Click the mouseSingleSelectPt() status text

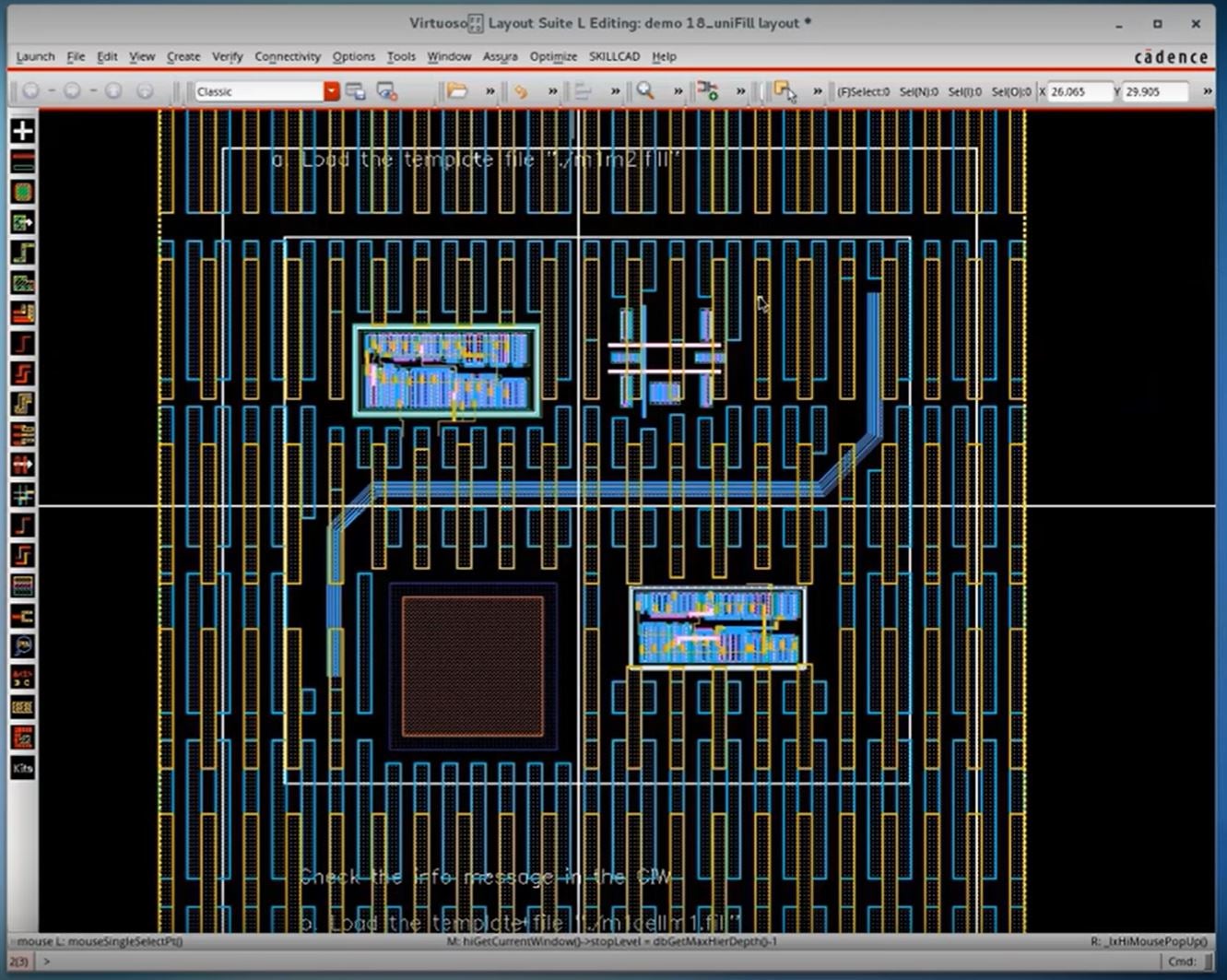click(x=100, y=941)
